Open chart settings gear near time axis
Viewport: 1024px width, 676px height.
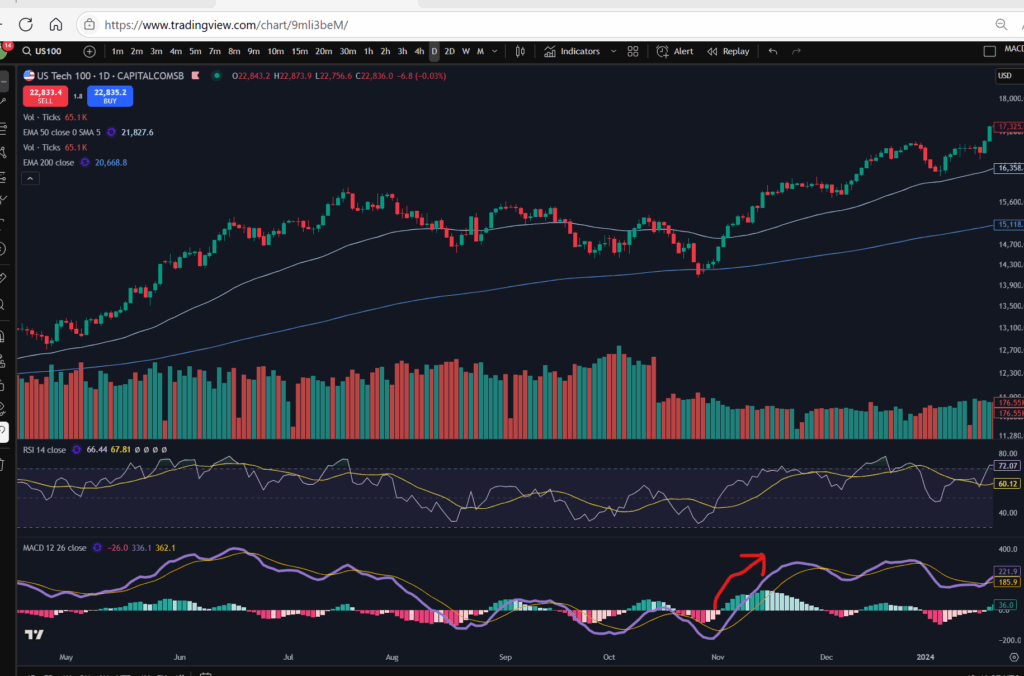[x=1014, y=658]
